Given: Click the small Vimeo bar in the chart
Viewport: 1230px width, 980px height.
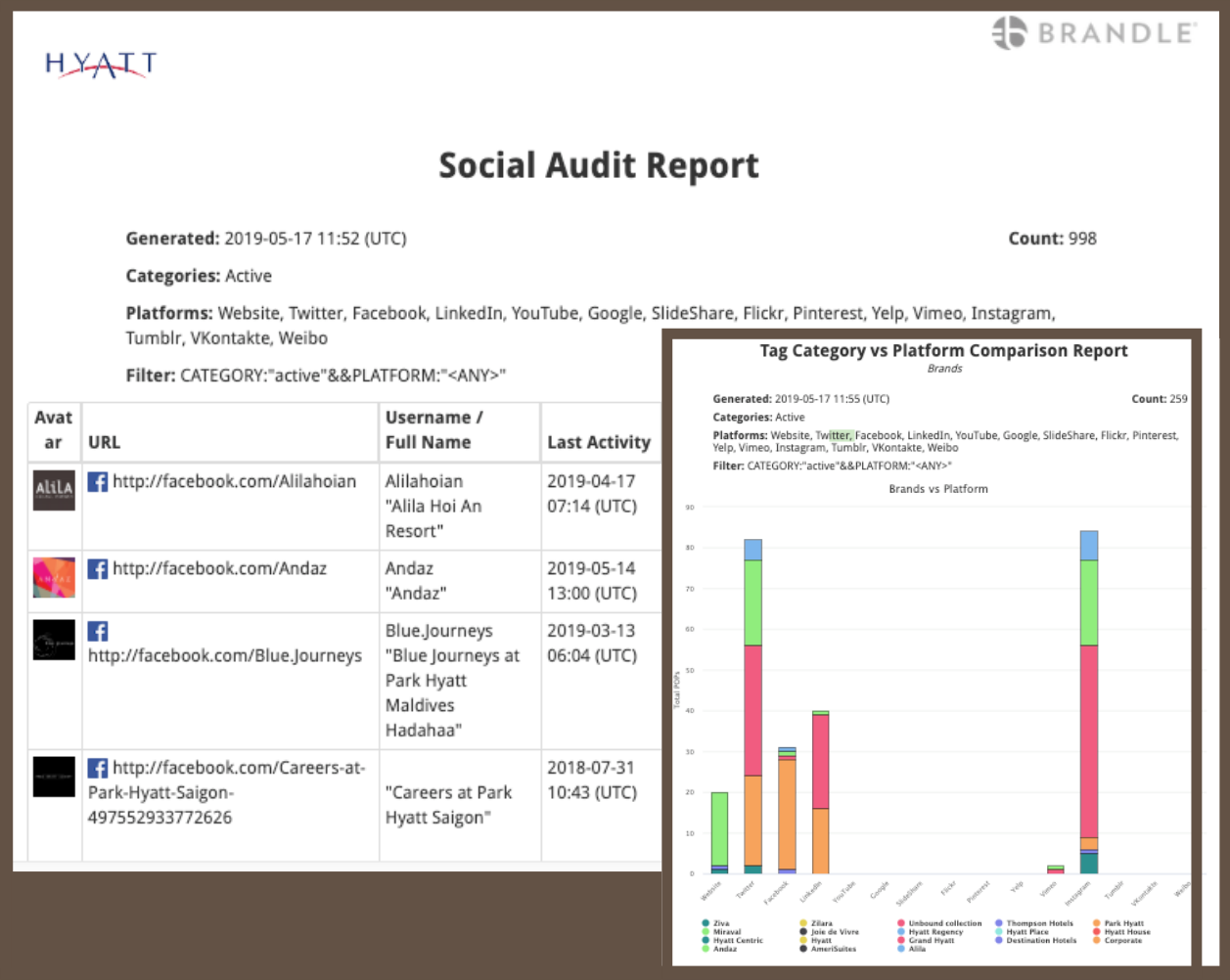Looking at the screenshot, I should tap(1055, 869).
